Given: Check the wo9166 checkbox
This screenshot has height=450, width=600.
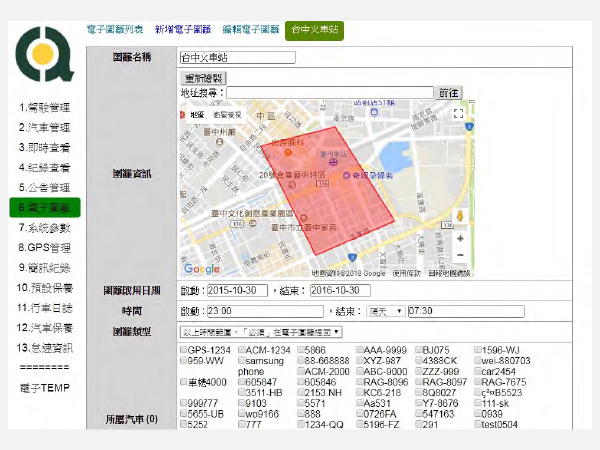Looking at the screenshot, I should (242, 413).
